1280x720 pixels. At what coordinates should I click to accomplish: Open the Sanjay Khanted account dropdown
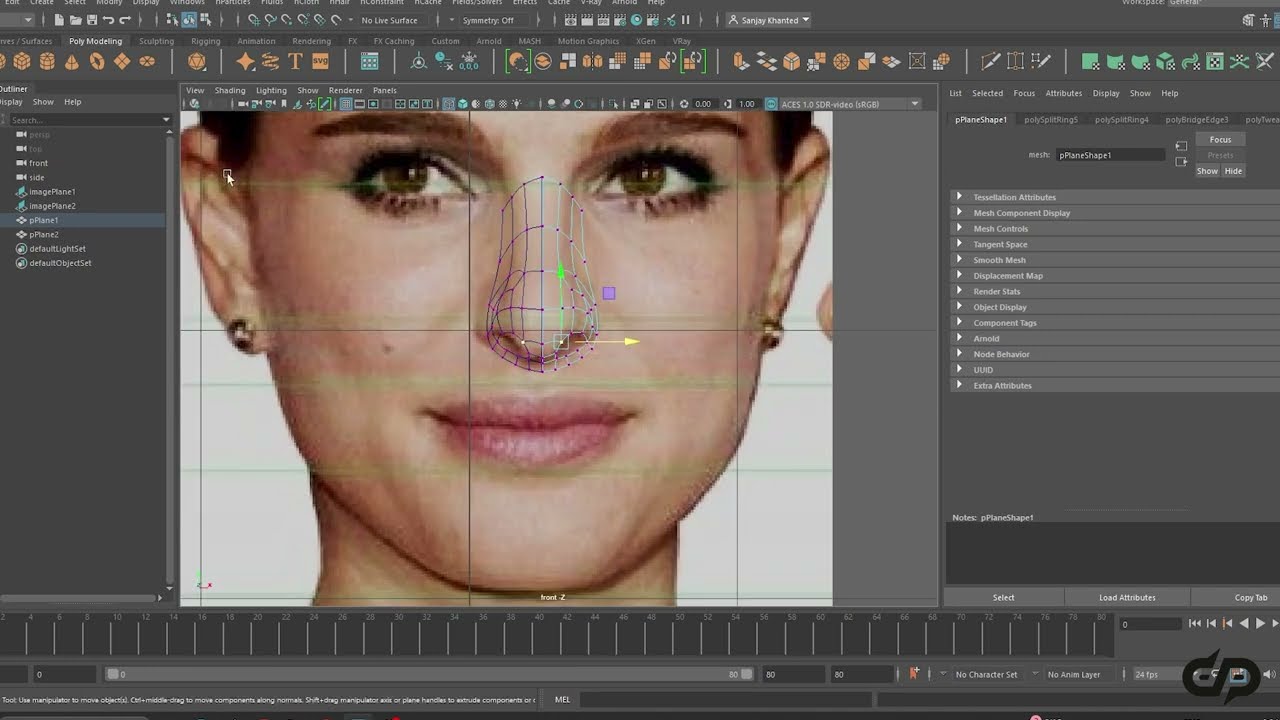[768, 20]
